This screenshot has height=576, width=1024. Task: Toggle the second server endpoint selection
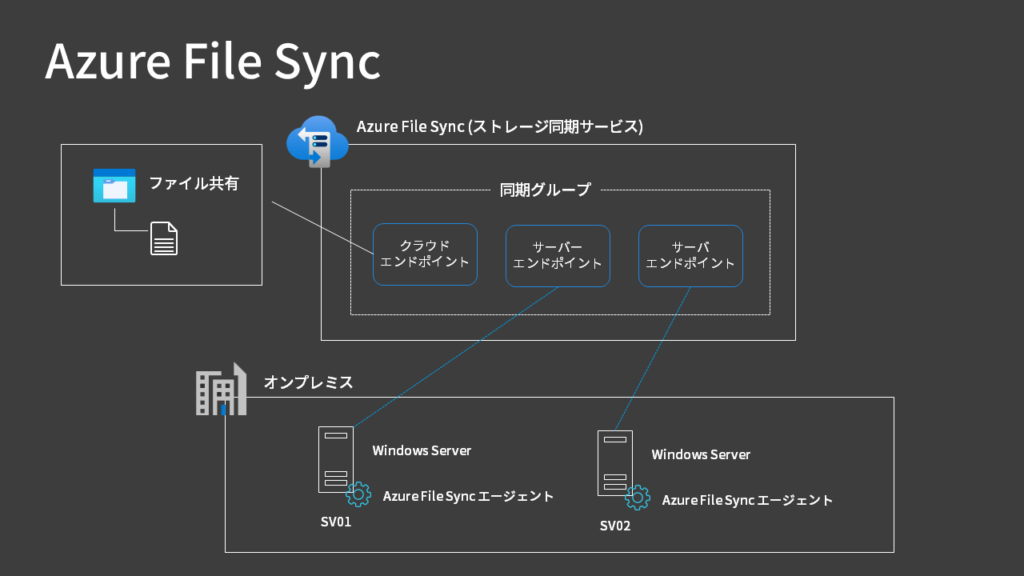click(690, 256)
